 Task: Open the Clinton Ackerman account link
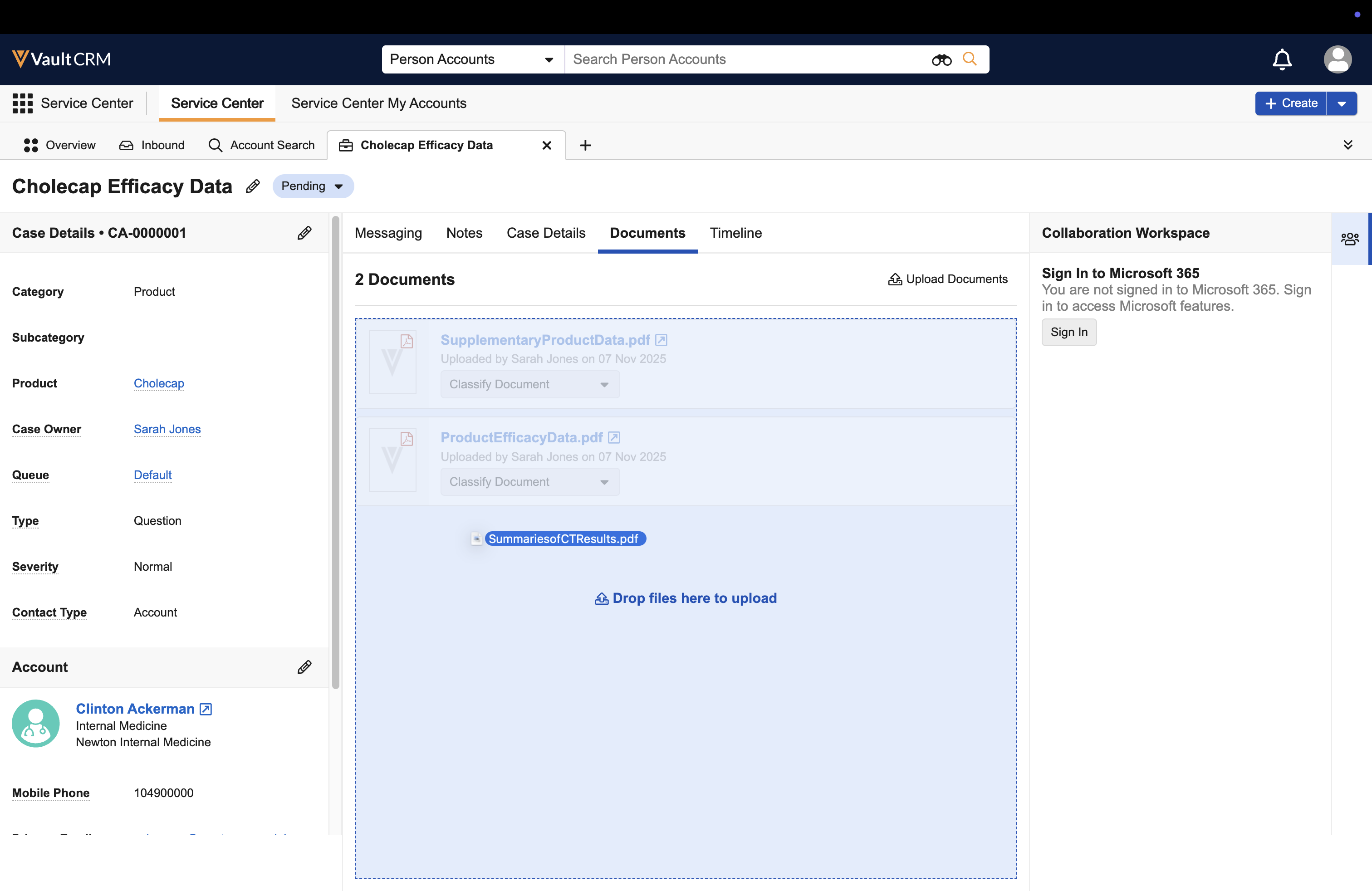click(x=135, y=708)
